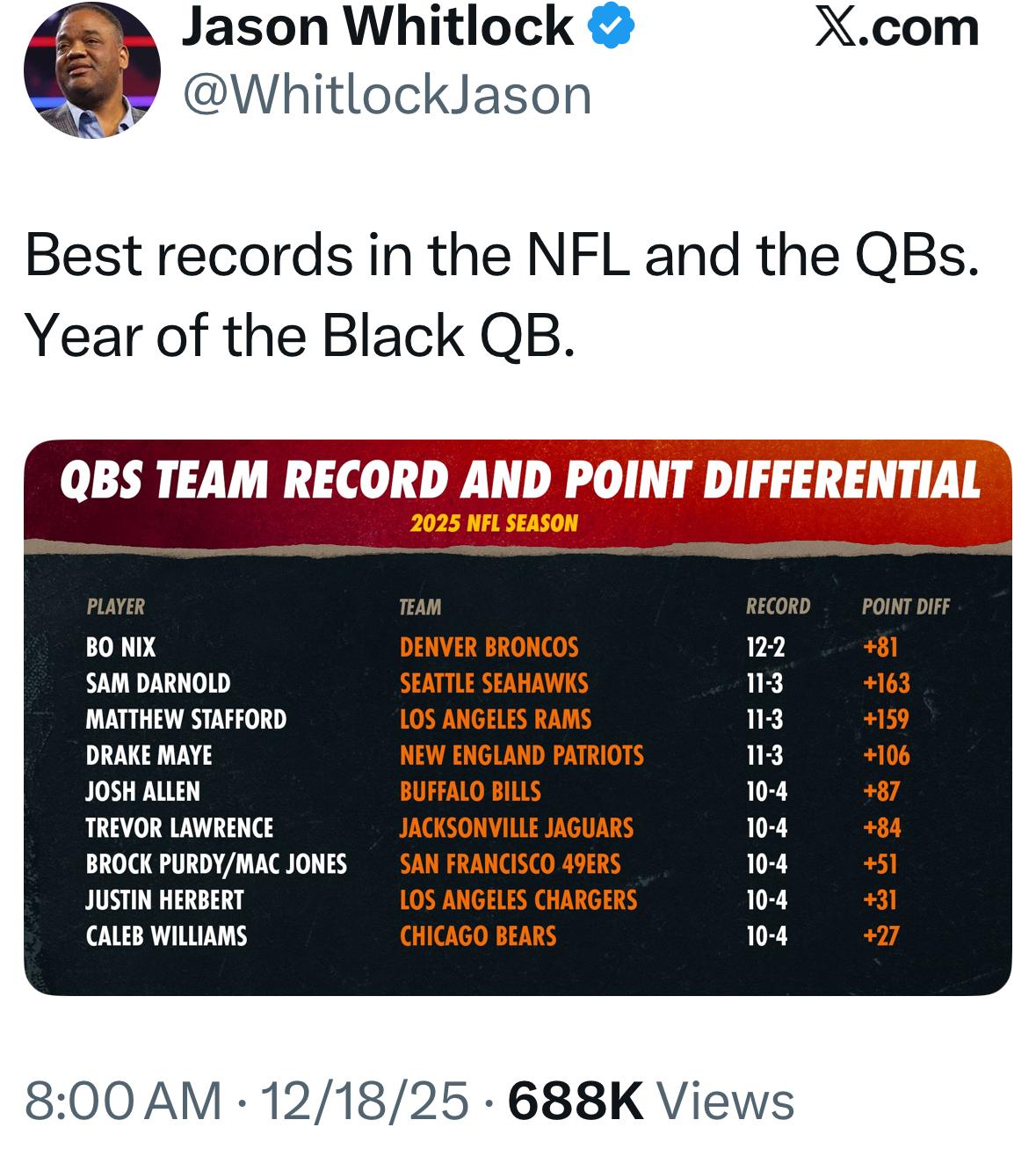Screen dimensions: 1036x1149
Task: Click the 8:00 AM timestamp
Action: (x=123, y=1101)
